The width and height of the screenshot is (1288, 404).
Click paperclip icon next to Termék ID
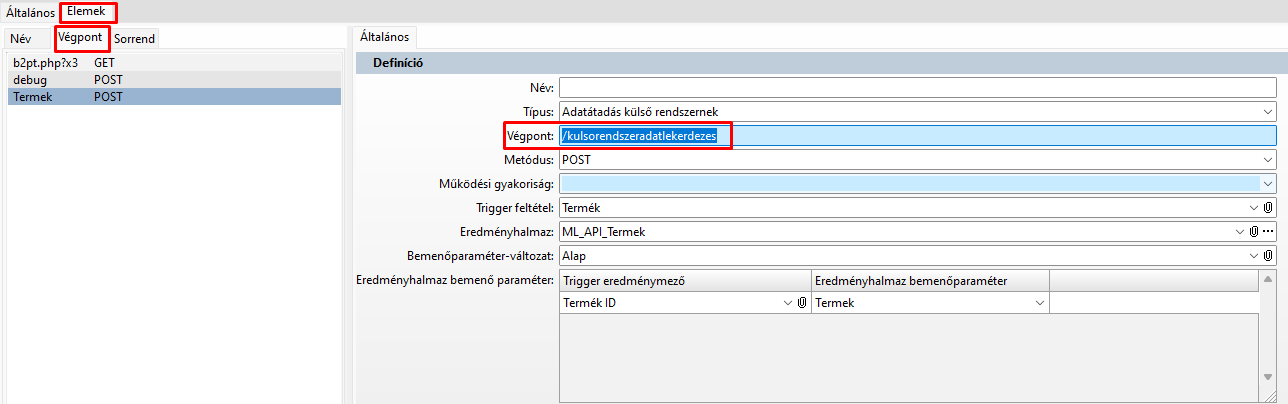[x=801, y=303]
